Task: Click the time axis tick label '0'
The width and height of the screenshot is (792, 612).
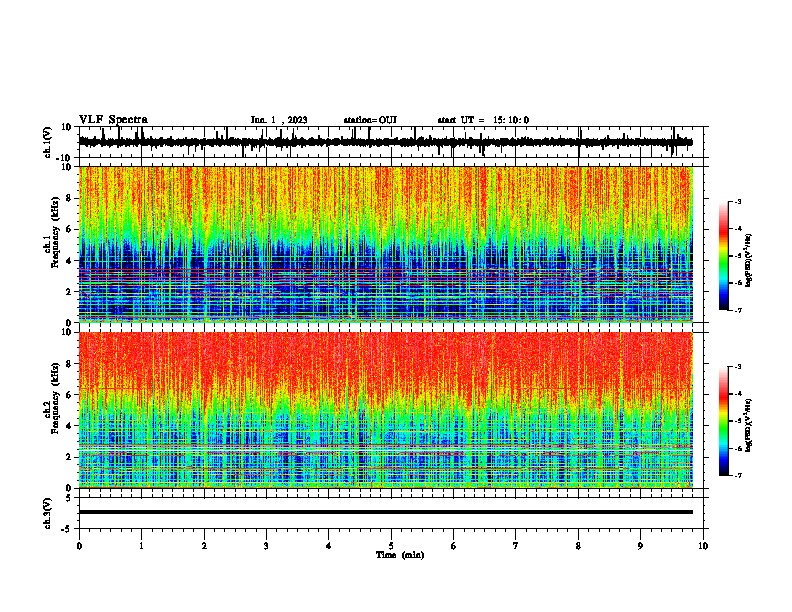Action: pyautogui.click(x=79, y=546)
